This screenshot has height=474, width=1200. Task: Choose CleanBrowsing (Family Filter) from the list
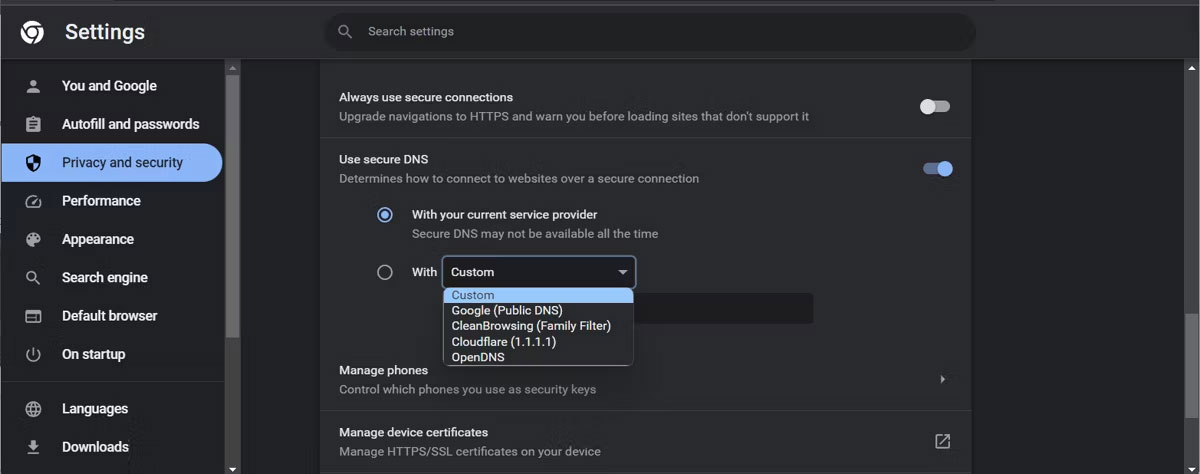[538, 326]
